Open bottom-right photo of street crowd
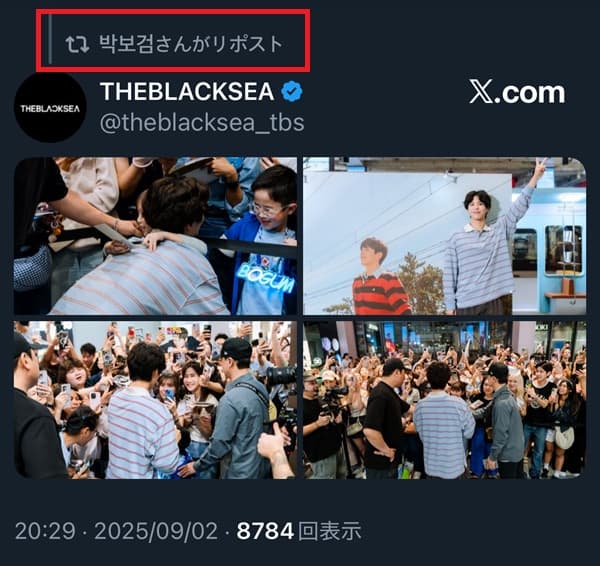 point(445,400)
